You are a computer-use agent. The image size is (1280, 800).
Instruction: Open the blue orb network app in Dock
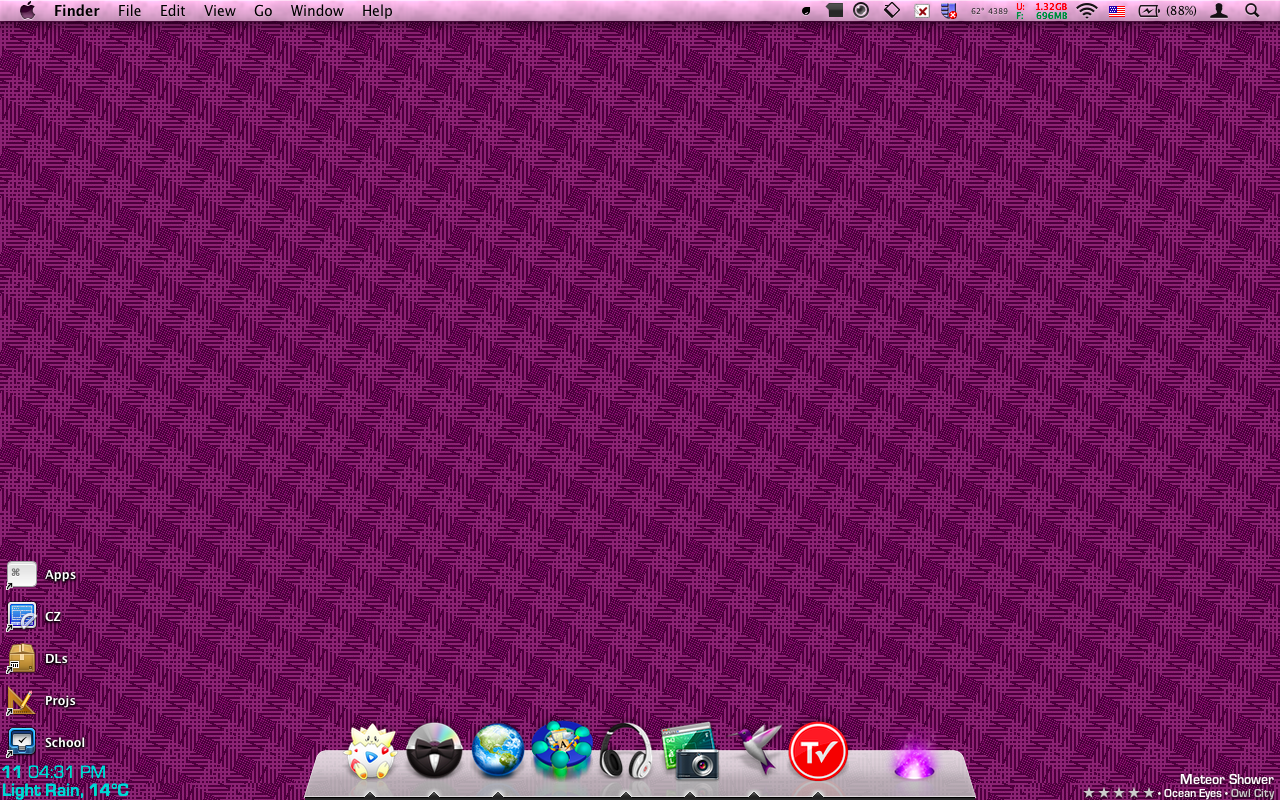coord(562,749)
